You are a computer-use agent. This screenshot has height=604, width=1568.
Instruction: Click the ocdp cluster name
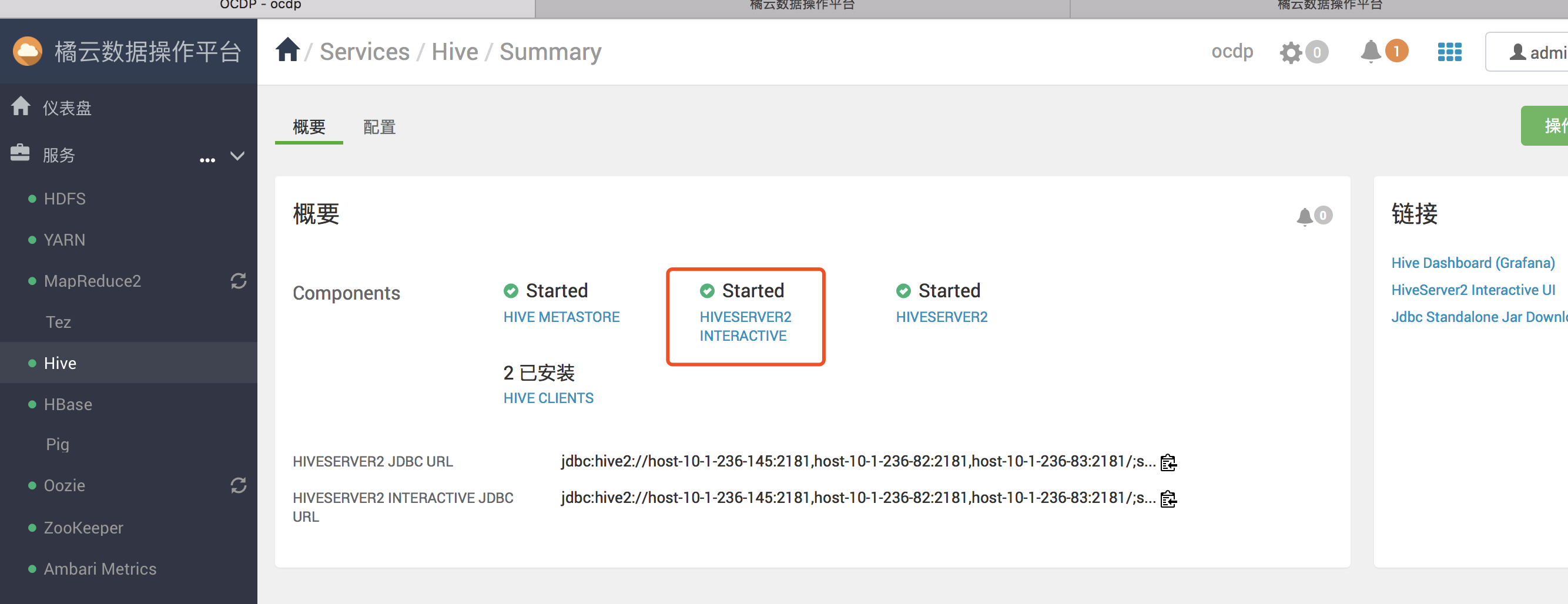[1232, 52]
